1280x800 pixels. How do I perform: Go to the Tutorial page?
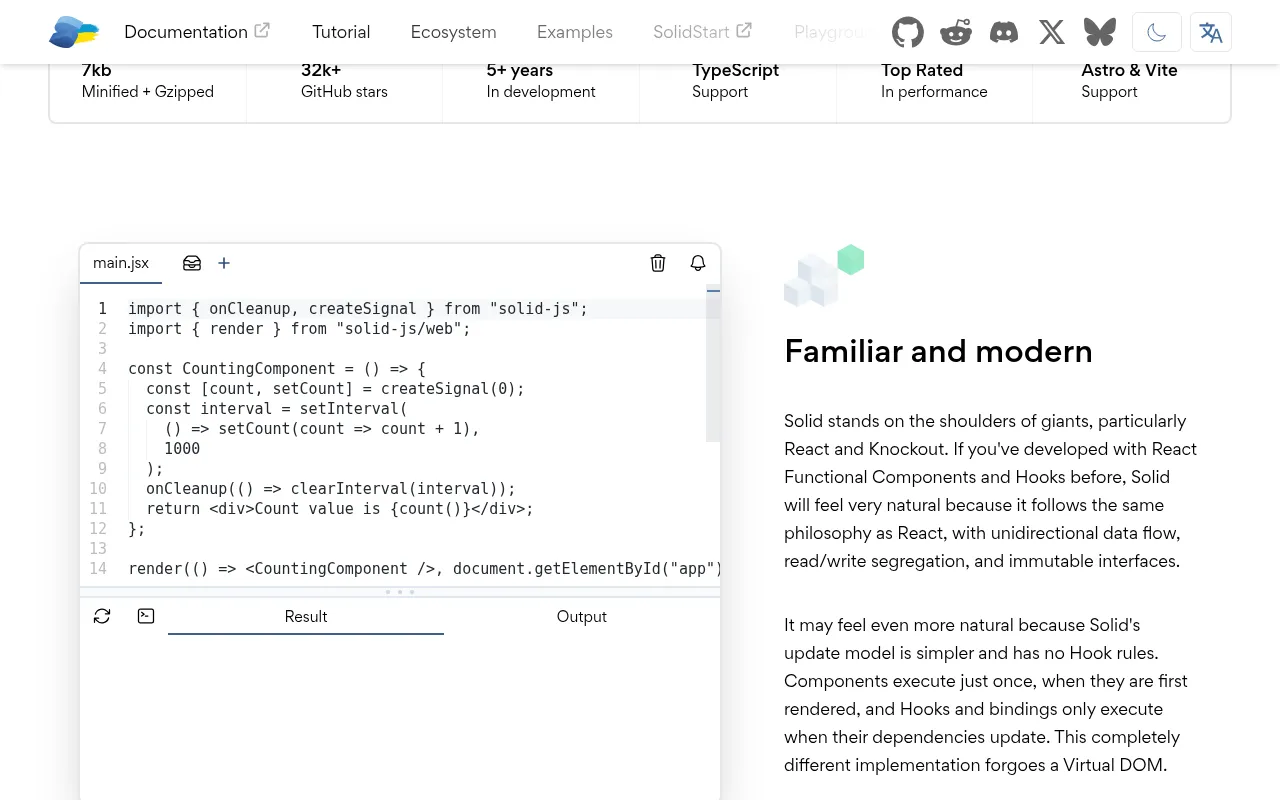pyautogui.click(x=341, y=32)
